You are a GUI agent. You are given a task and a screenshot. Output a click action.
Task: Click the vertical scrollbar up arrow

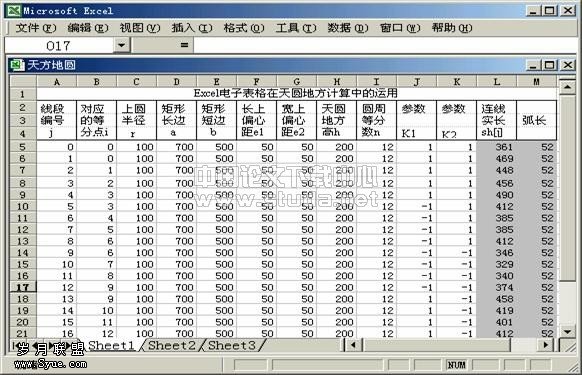point(567,87)
